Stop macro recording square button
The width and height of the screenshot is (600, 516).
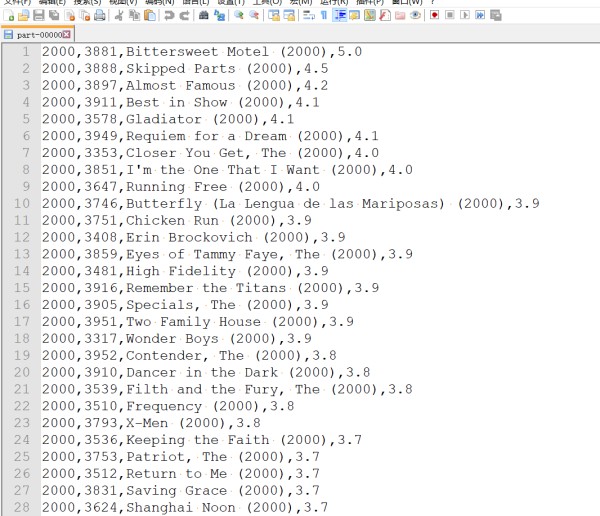pyautogui.click(x=450, y=15)
